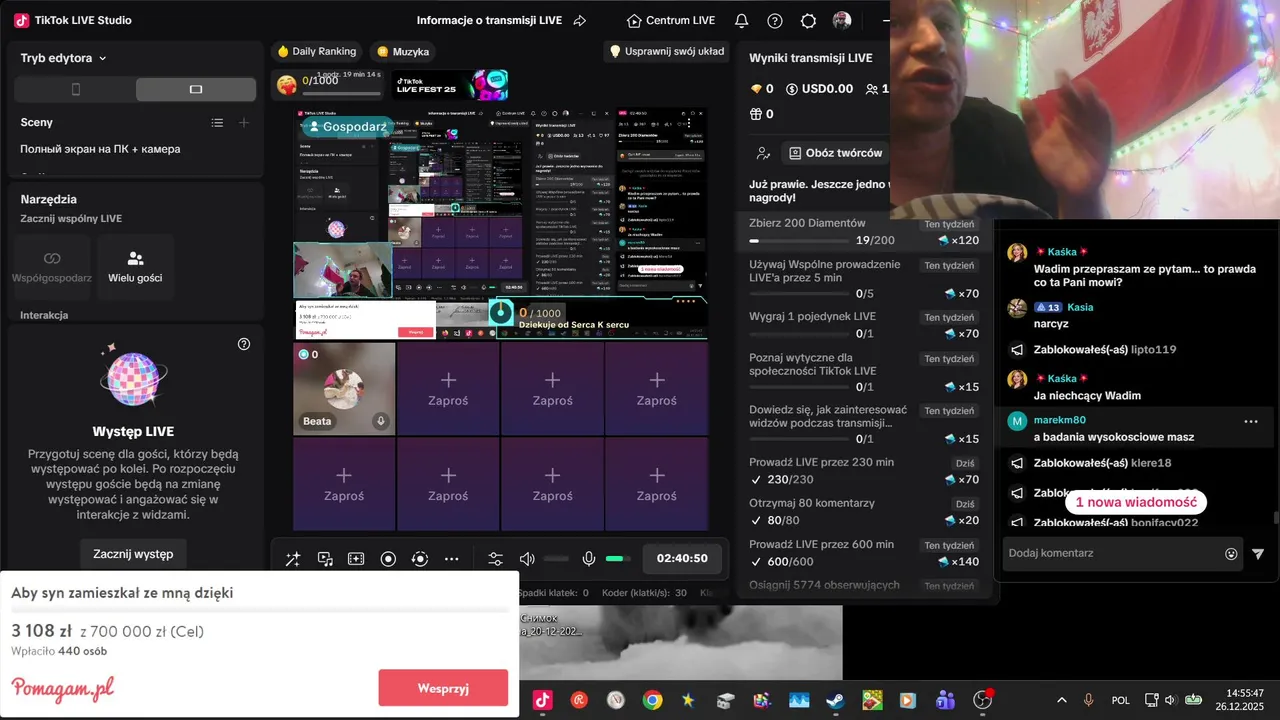Viewport: 1280px width, 720px height.
Task: Open the emoji picker in the comment box
Action: (1231, 553)
